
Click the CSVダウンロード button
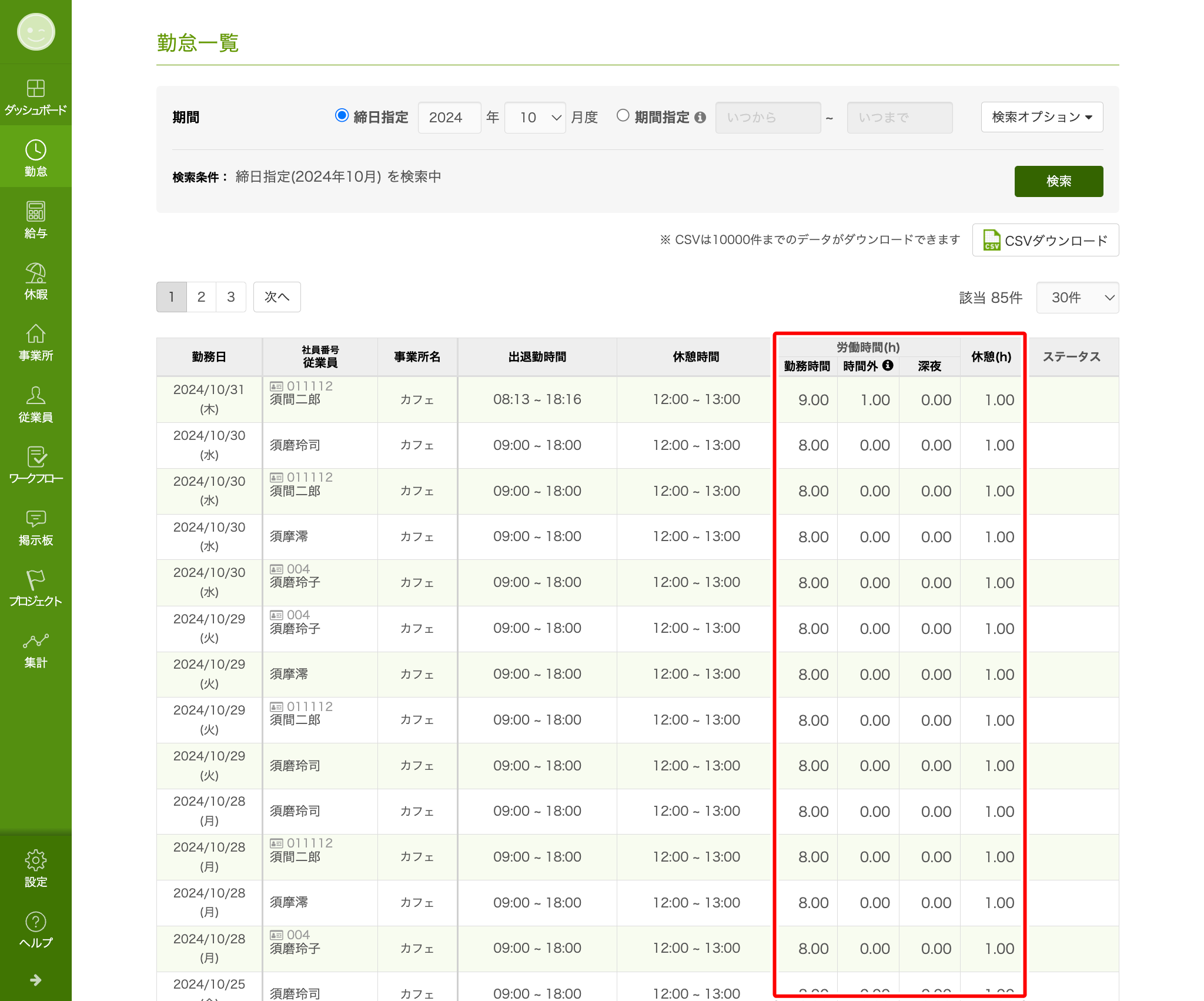(x=1045, y=240)
